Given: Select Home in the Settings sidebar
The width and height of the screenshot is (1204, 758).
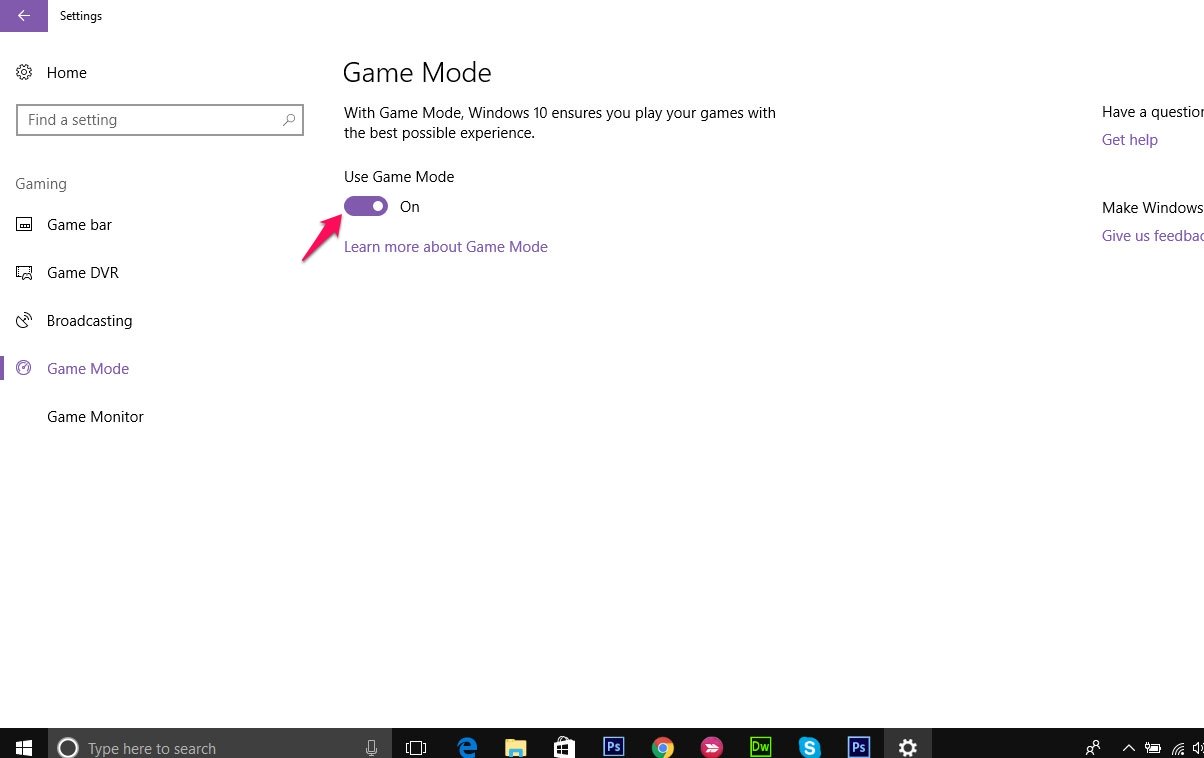Looking at the screenshot, I should coord(67,73).
